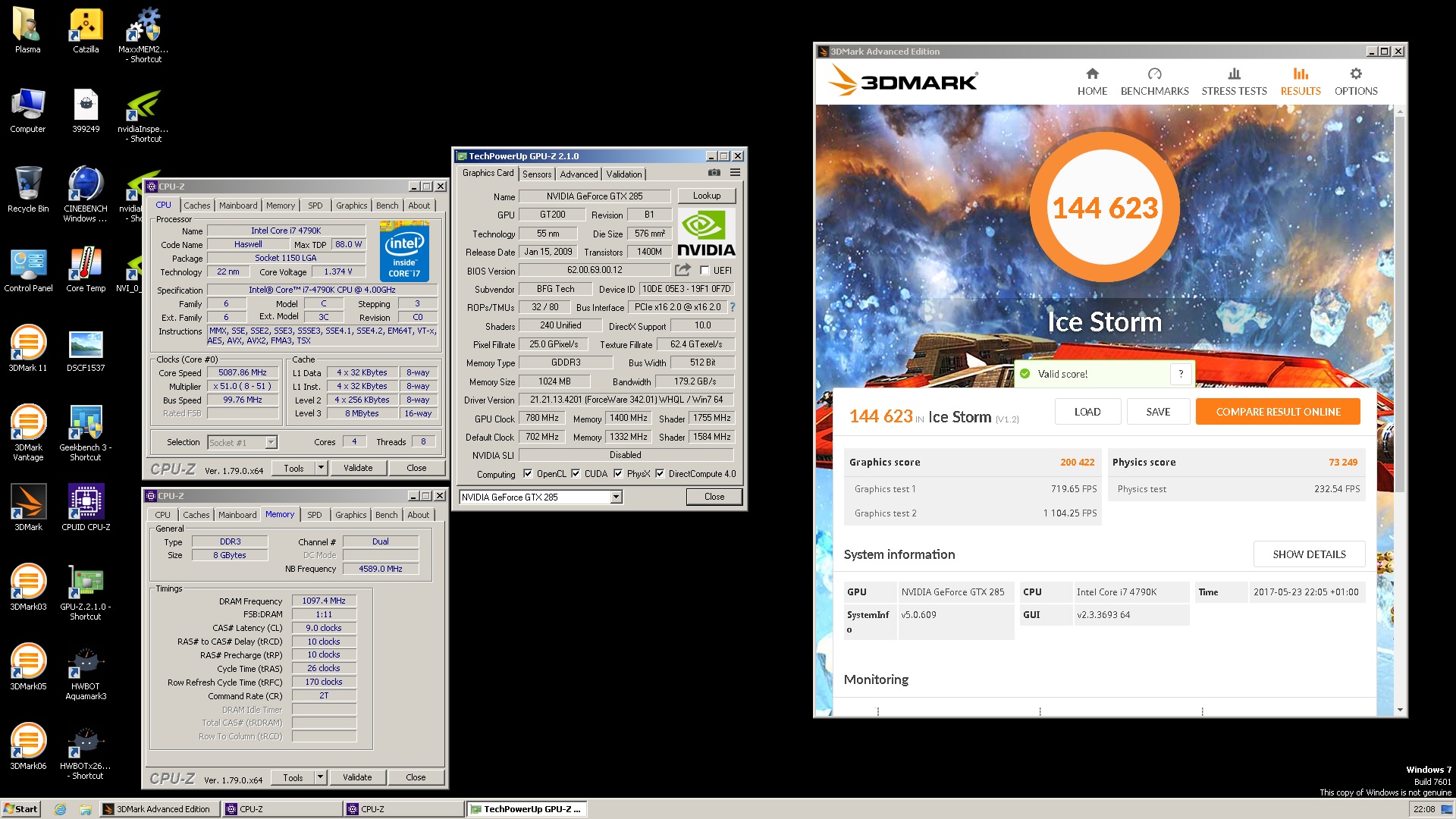Click the 3DMark results scrollbar down arrow
The height and width of the screenshot is (819, 1456).
coord(1400,711)
